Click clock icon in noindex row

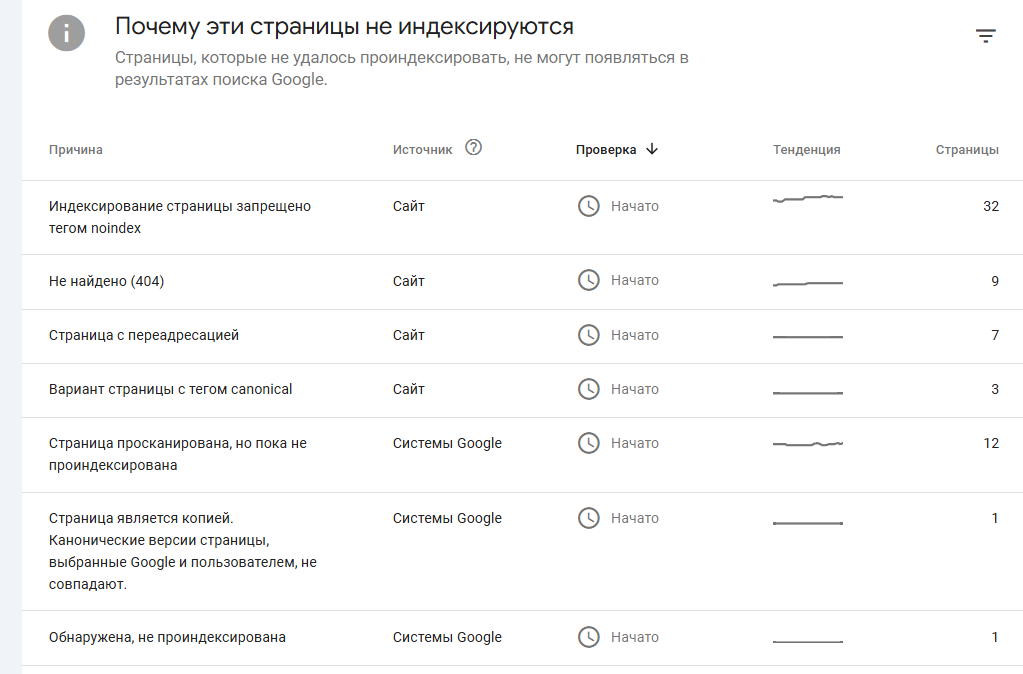tap(588, 206)
